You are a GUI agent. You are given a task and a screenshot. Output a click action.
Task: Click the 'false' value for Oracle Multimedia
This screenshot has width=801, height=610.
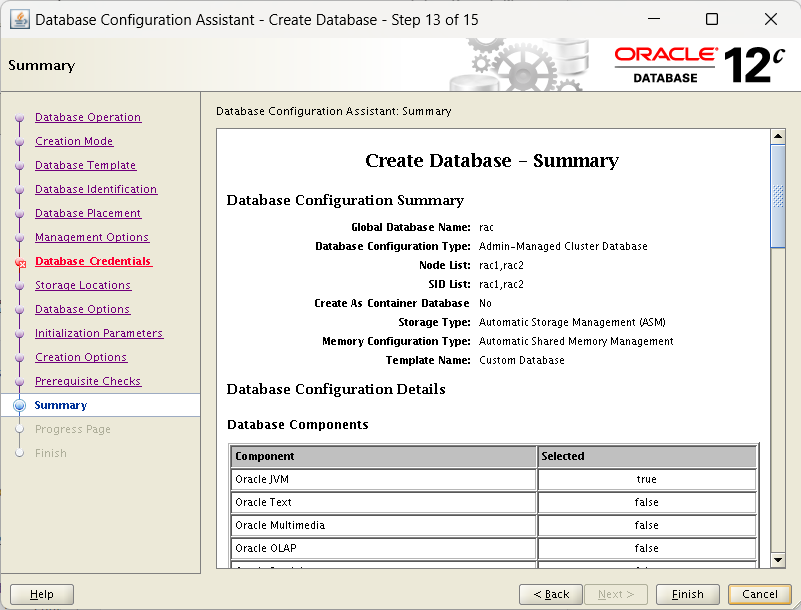point(647,525)
